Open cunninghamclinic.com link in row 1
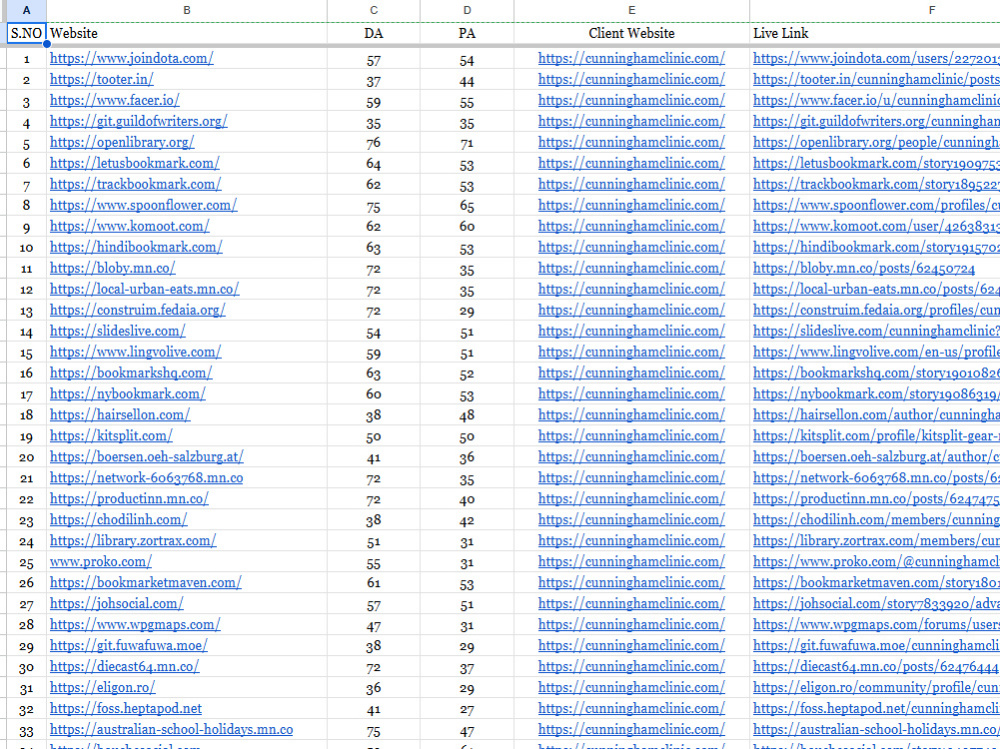 click(631, 58)
